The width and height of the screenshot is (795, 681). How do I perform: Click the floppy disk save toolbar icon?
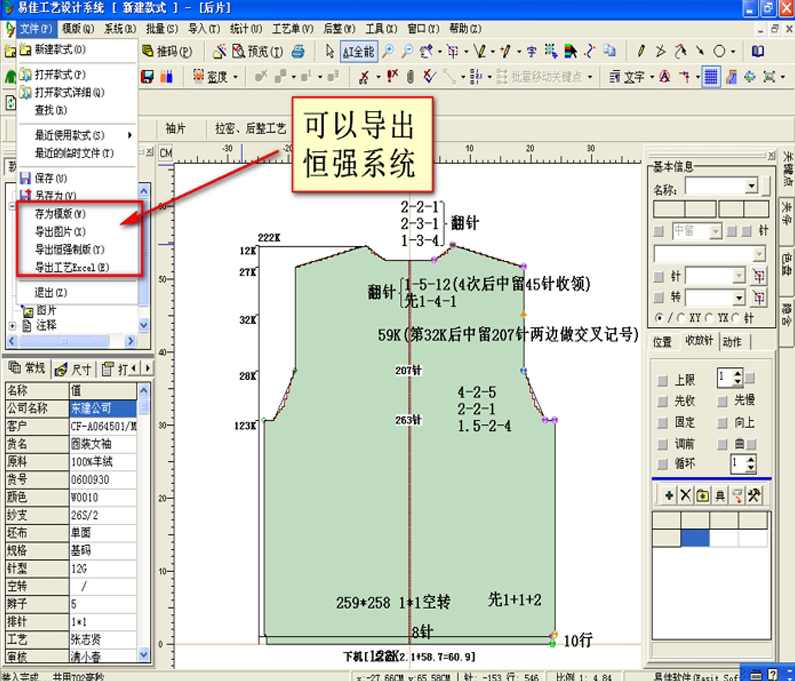(x=147, y=77)
